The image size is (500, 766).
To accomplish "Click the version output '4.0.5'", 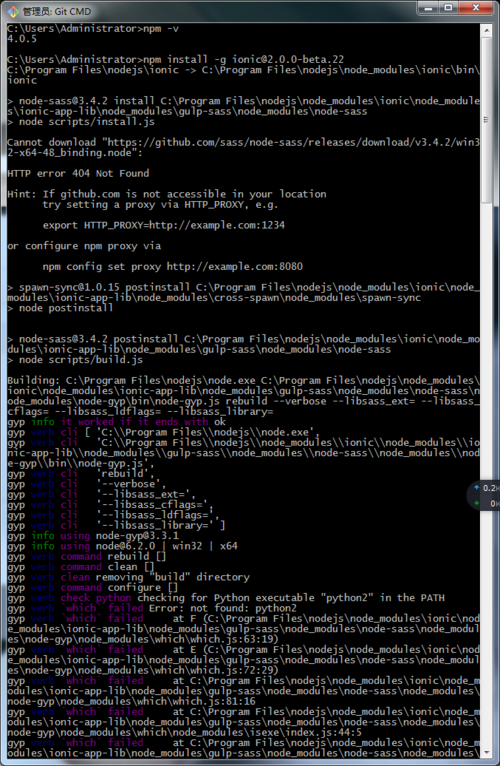I will pos(22,39).
